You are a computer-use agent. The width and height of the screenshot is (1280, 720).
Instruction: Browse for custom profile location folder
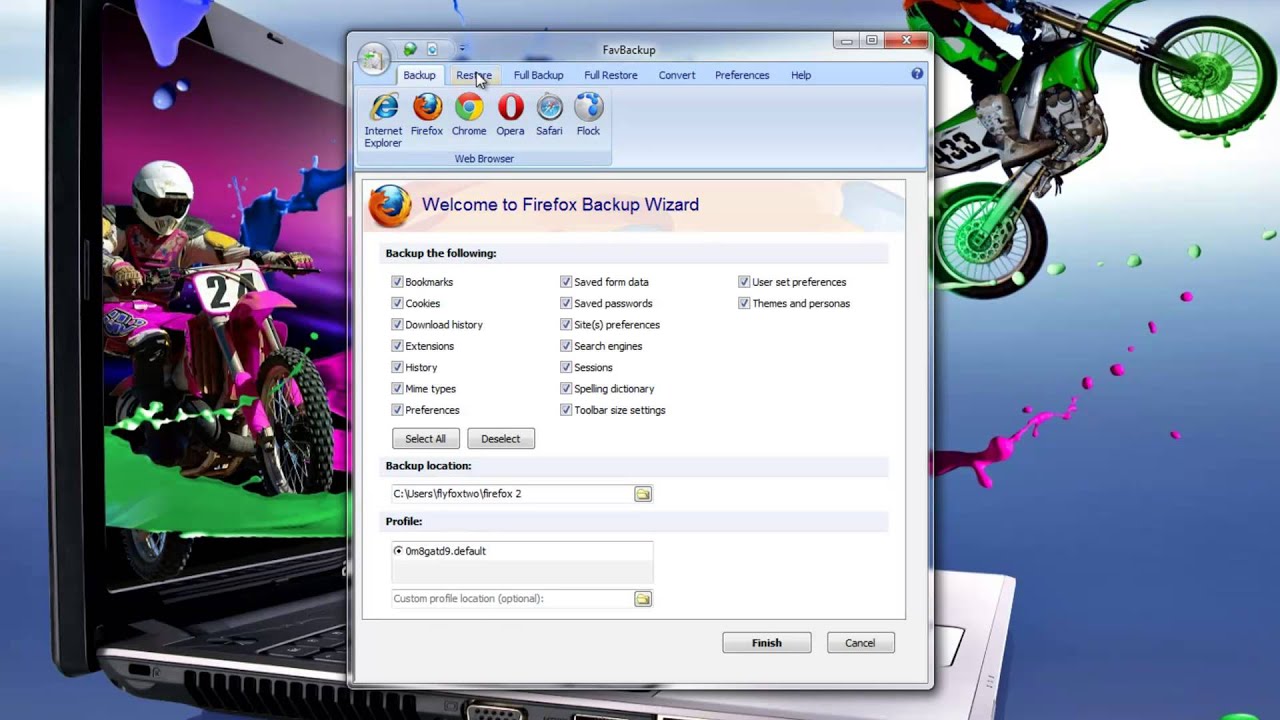tap(642, 599)
